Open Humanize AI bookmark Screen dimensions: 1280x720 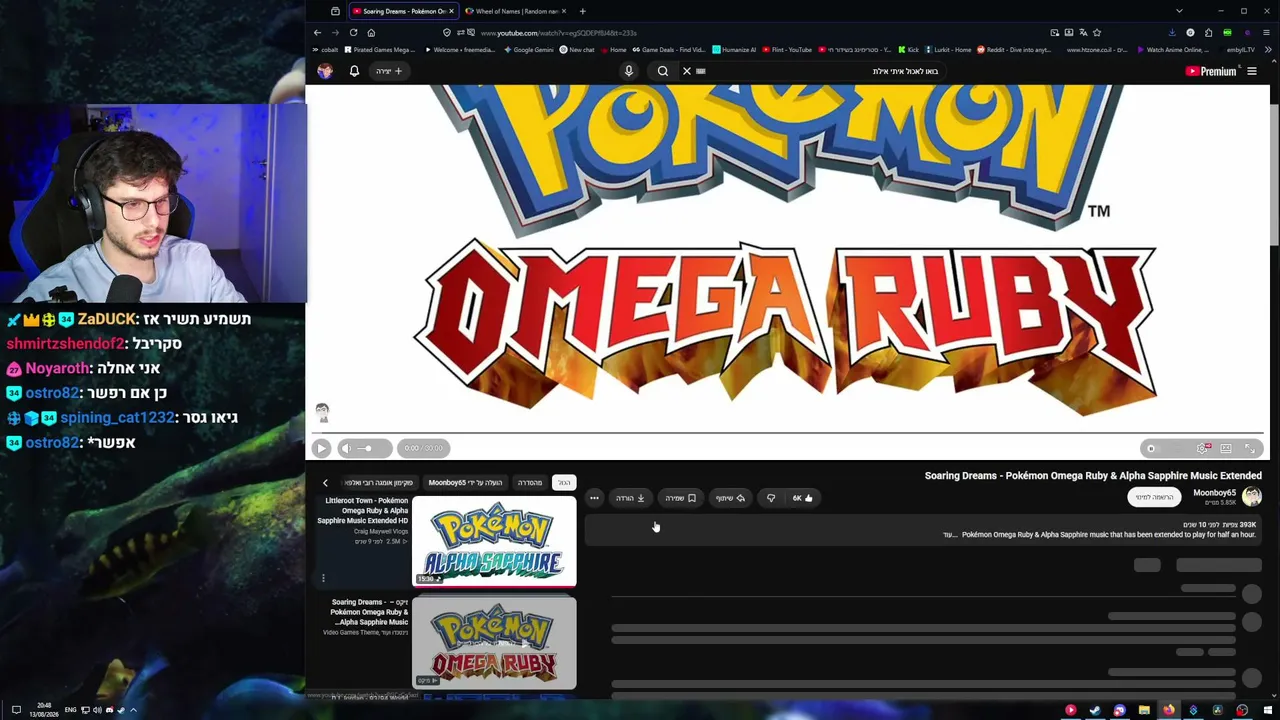[734, 50]
